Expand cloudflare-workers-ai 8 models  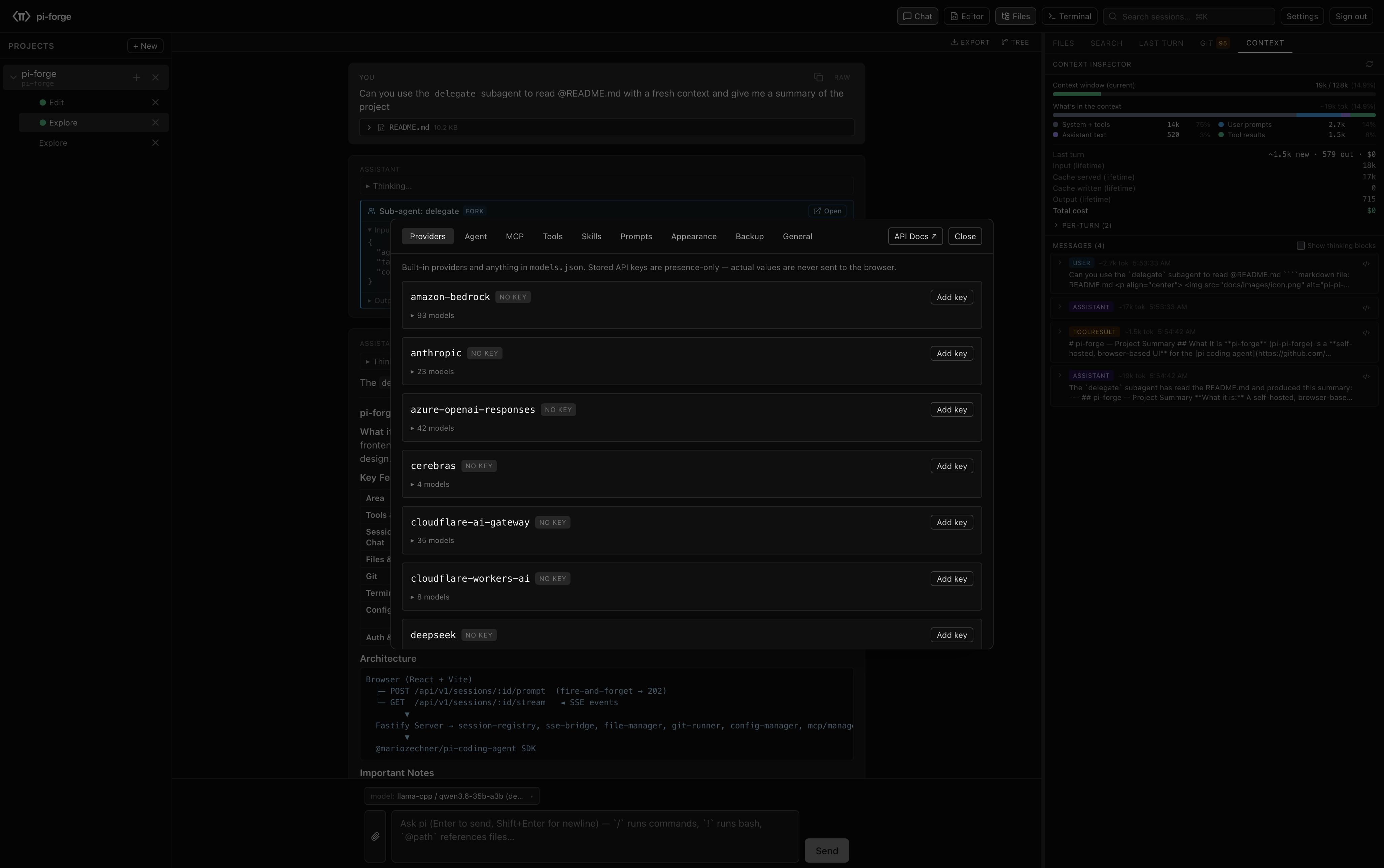pos(430,597)
